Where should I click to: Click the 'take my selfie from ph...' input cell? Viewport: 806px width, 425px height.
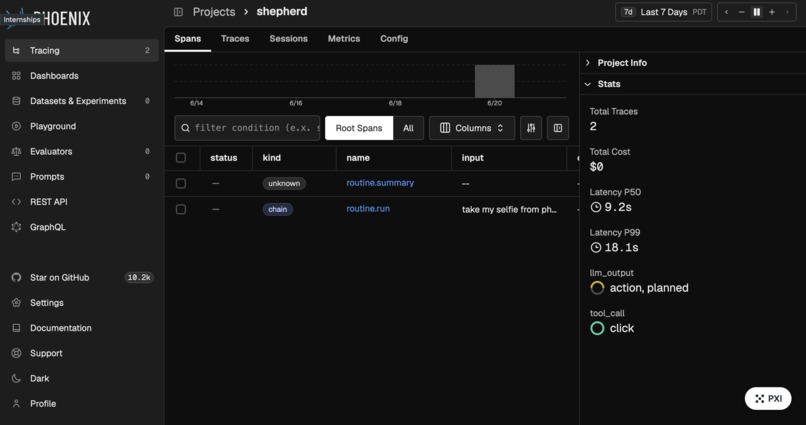coord(509,209)
